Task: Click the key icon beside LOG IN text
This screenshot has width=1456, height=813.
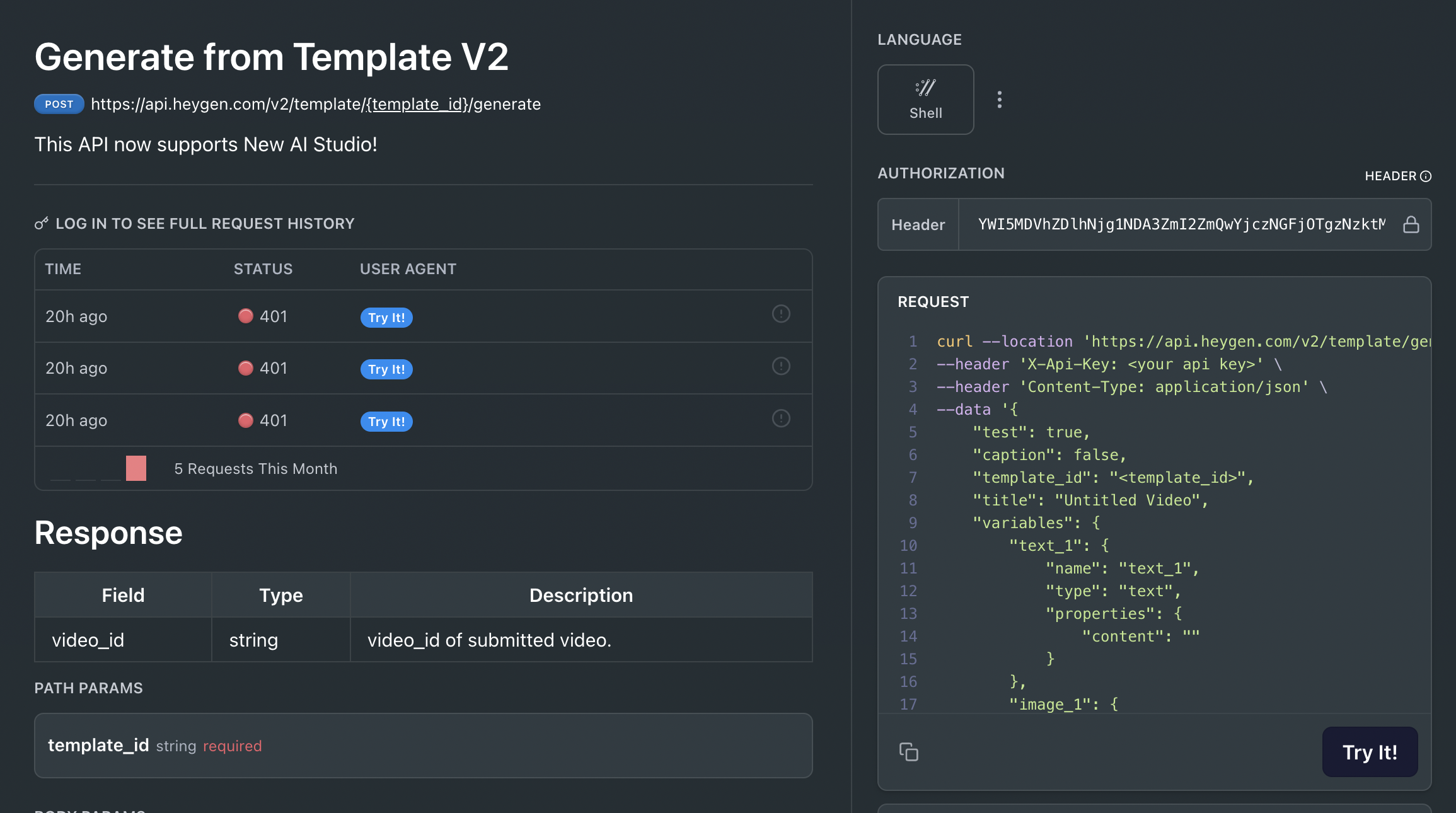Action: (42, 223)
